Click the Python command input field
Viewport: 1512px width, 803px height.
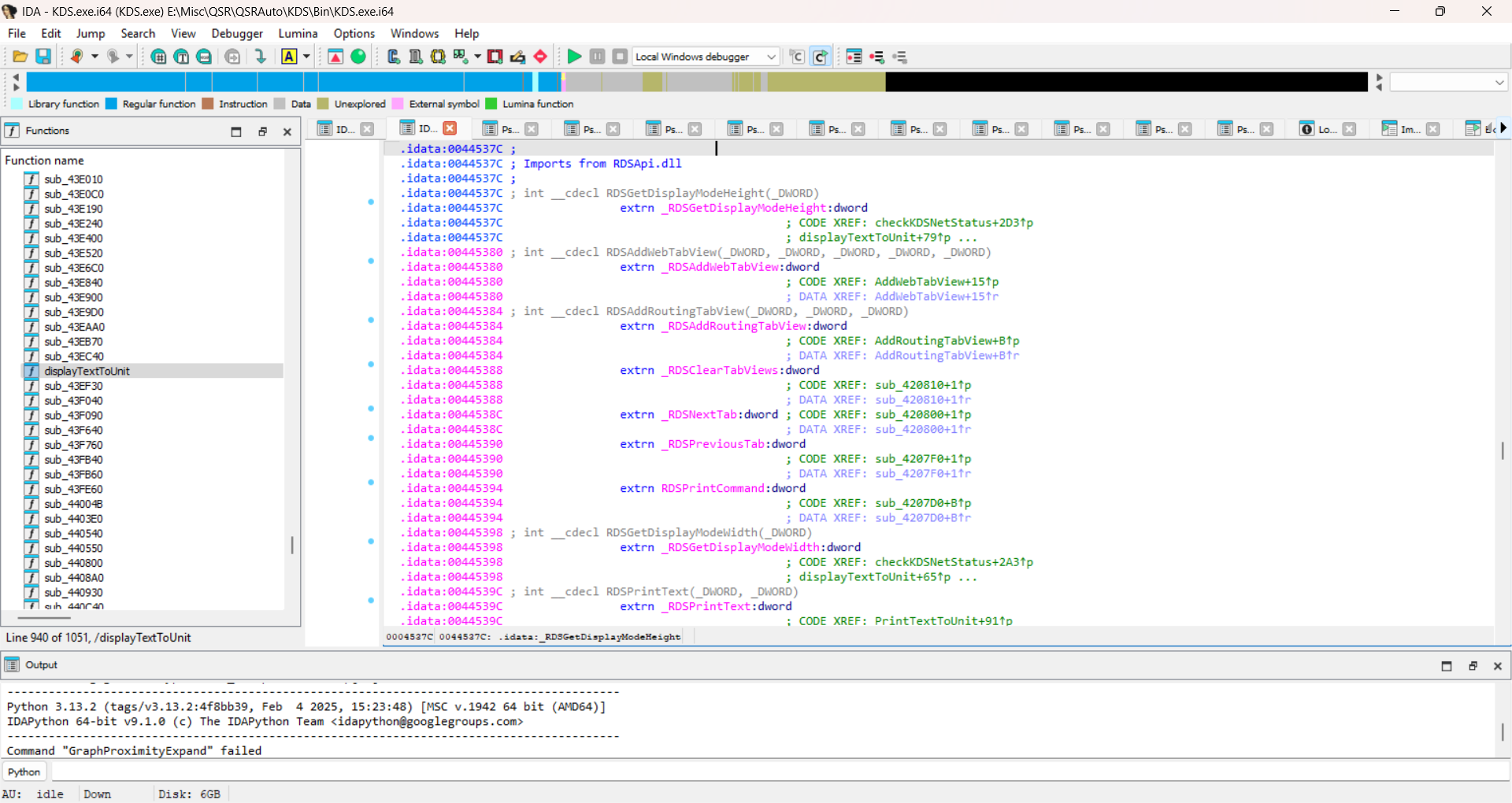(780, 772)
